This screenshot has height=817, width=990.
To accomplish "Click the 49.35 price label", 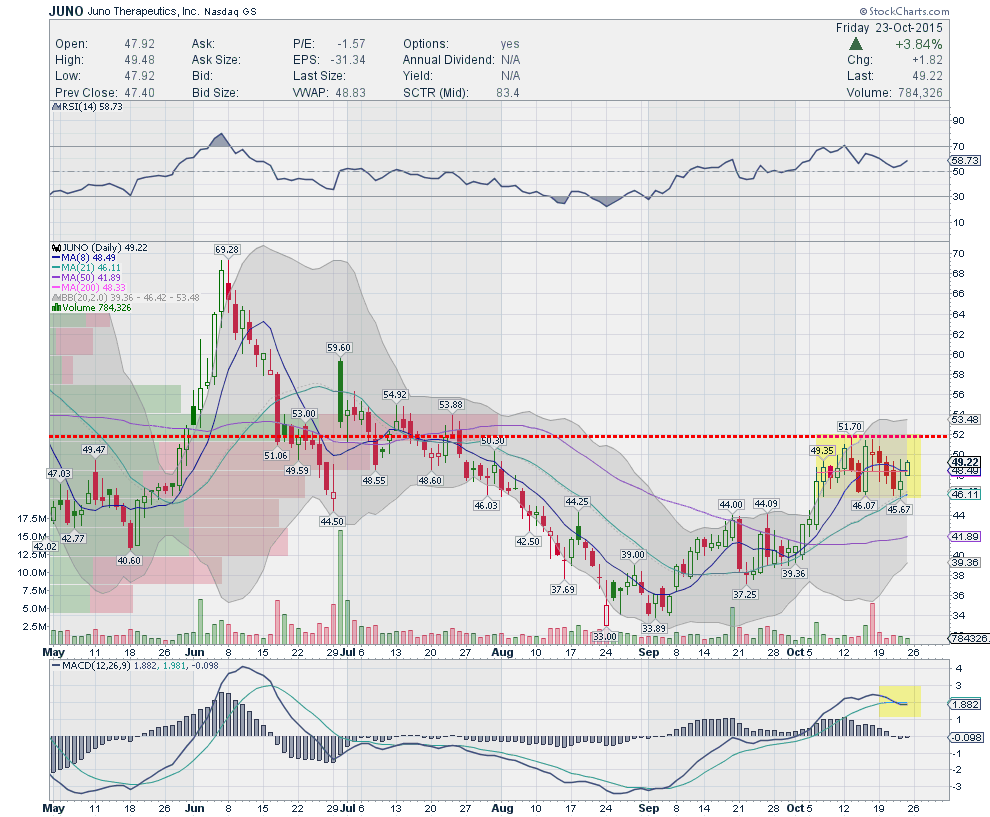I will (x=822, y=450).
